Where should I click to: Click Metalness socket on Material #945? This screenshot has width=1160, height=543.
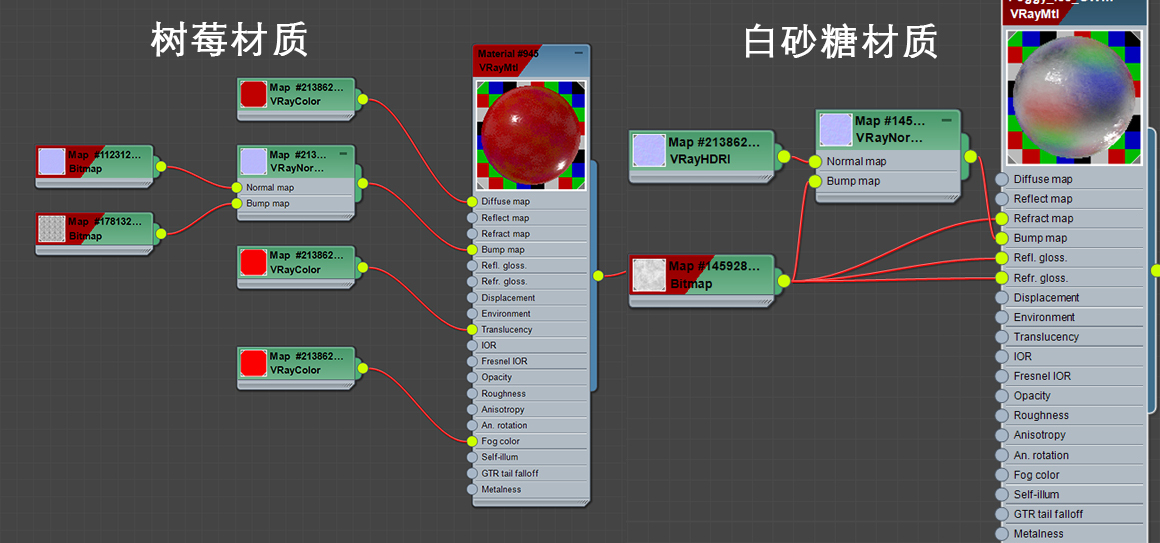click(x=472, y=489)
